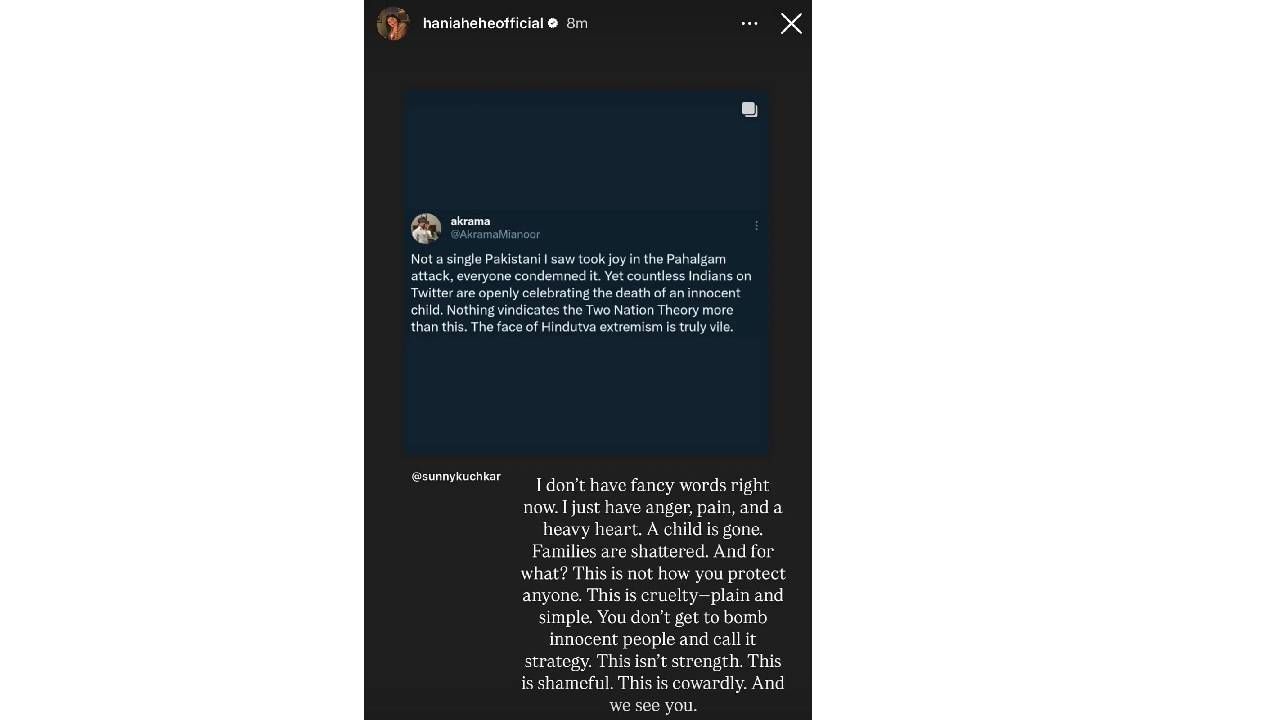This screenshot has height=720, width=1280.
Task: Click the "Two Nation Theory" line in the tweet
Action: (580, 310)
